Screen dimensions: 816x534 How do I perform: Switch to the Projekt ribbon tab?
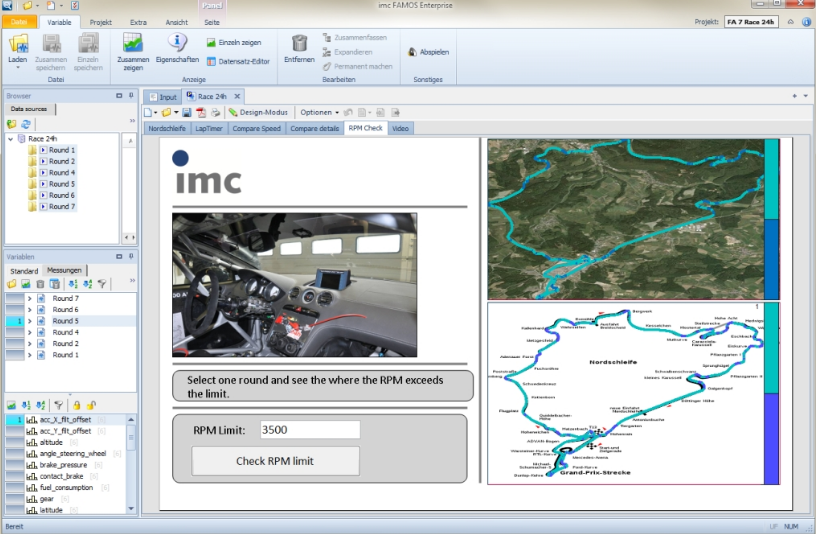coord(100,22)
